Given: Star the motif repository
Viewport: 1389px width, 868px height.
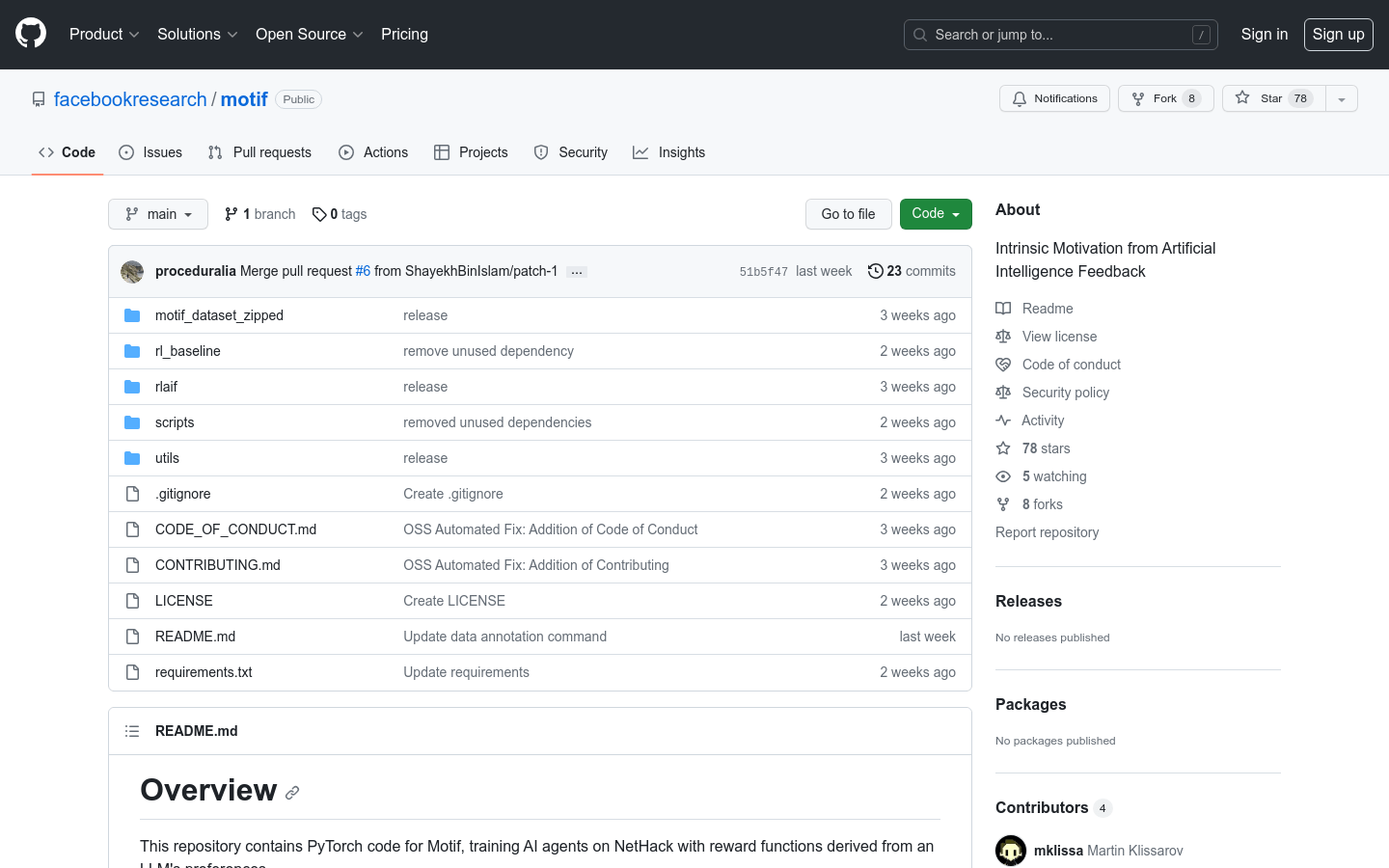Looking at the screenshot, I should [1273, 98].
